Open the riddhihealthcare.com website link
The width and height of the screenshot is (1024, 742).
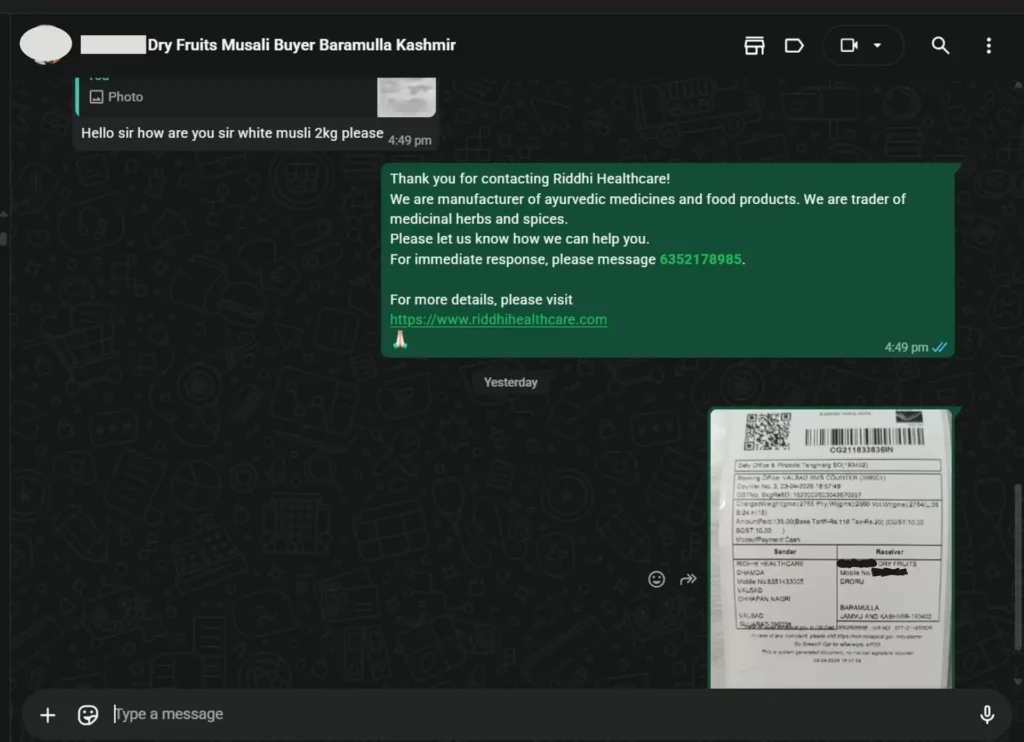[498, 320]
